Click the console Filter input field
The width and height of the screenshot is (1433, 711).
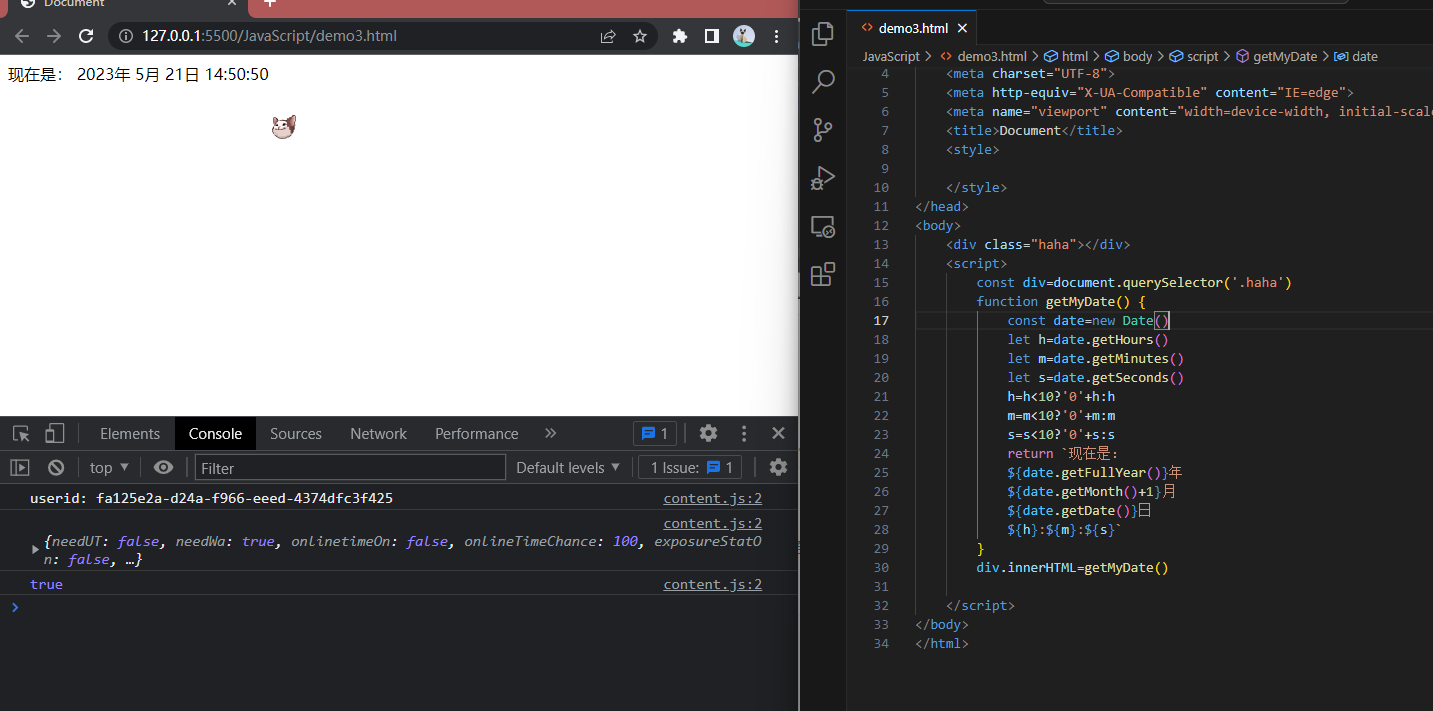point(350,467)
